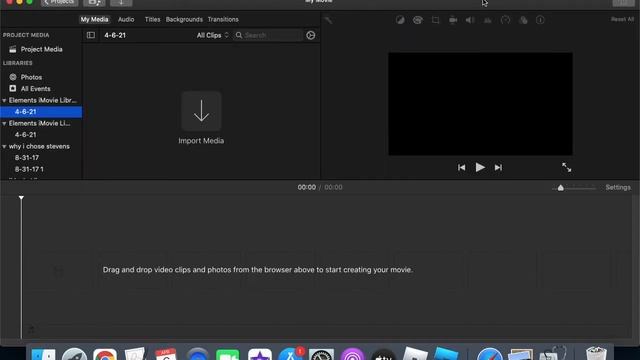The image size is (640, 360).
Task: Open the Speed speedometer adjustment
Action: click(x=505, y=20)
